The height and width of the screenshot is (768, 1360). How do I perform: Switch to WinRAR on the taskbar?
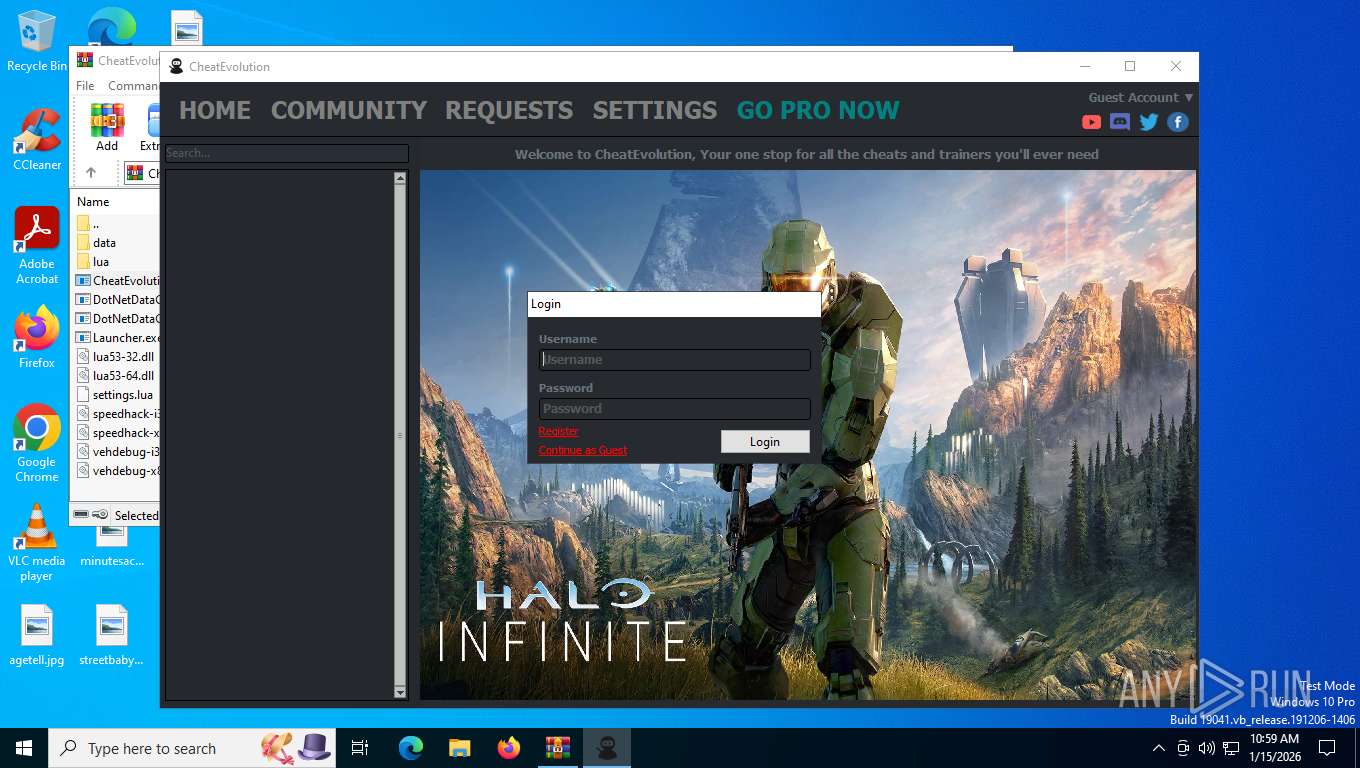point(557,748)
